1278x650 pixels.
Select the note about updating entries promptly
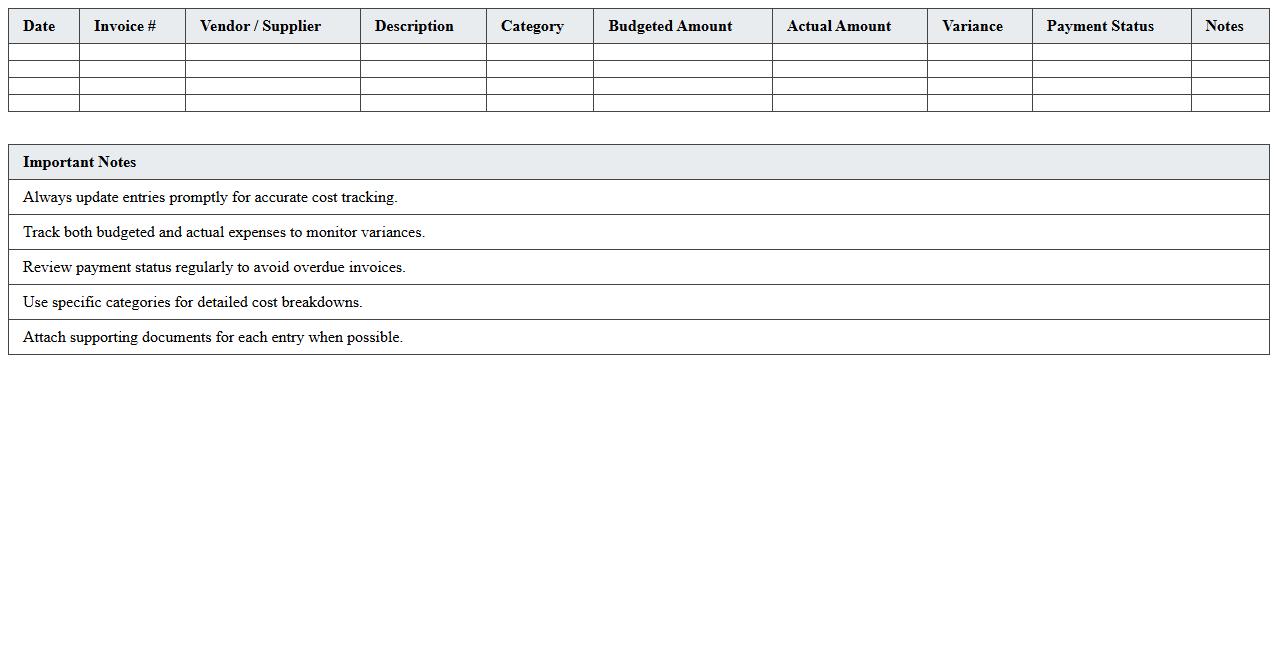[x=210, y=197]
